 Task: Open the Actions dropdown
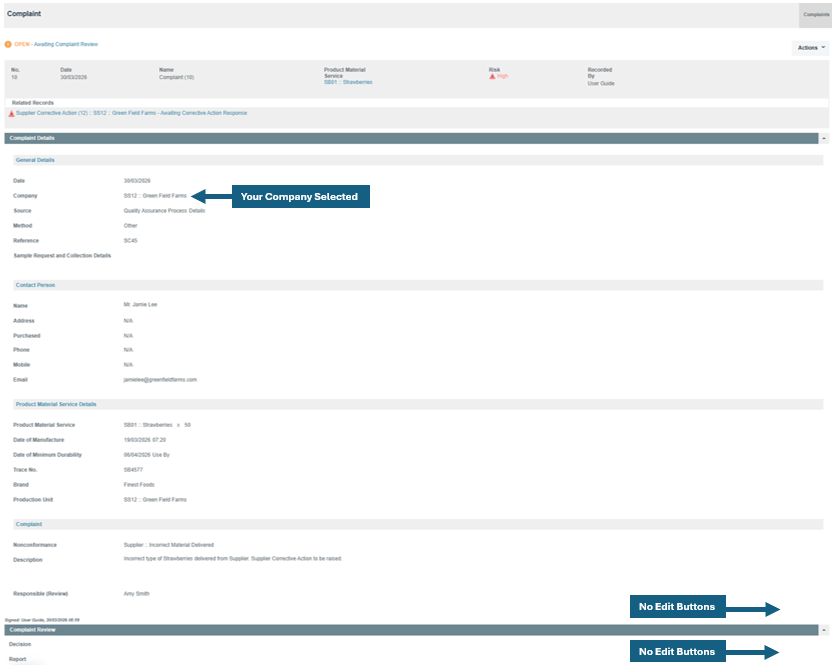[811, 48]
